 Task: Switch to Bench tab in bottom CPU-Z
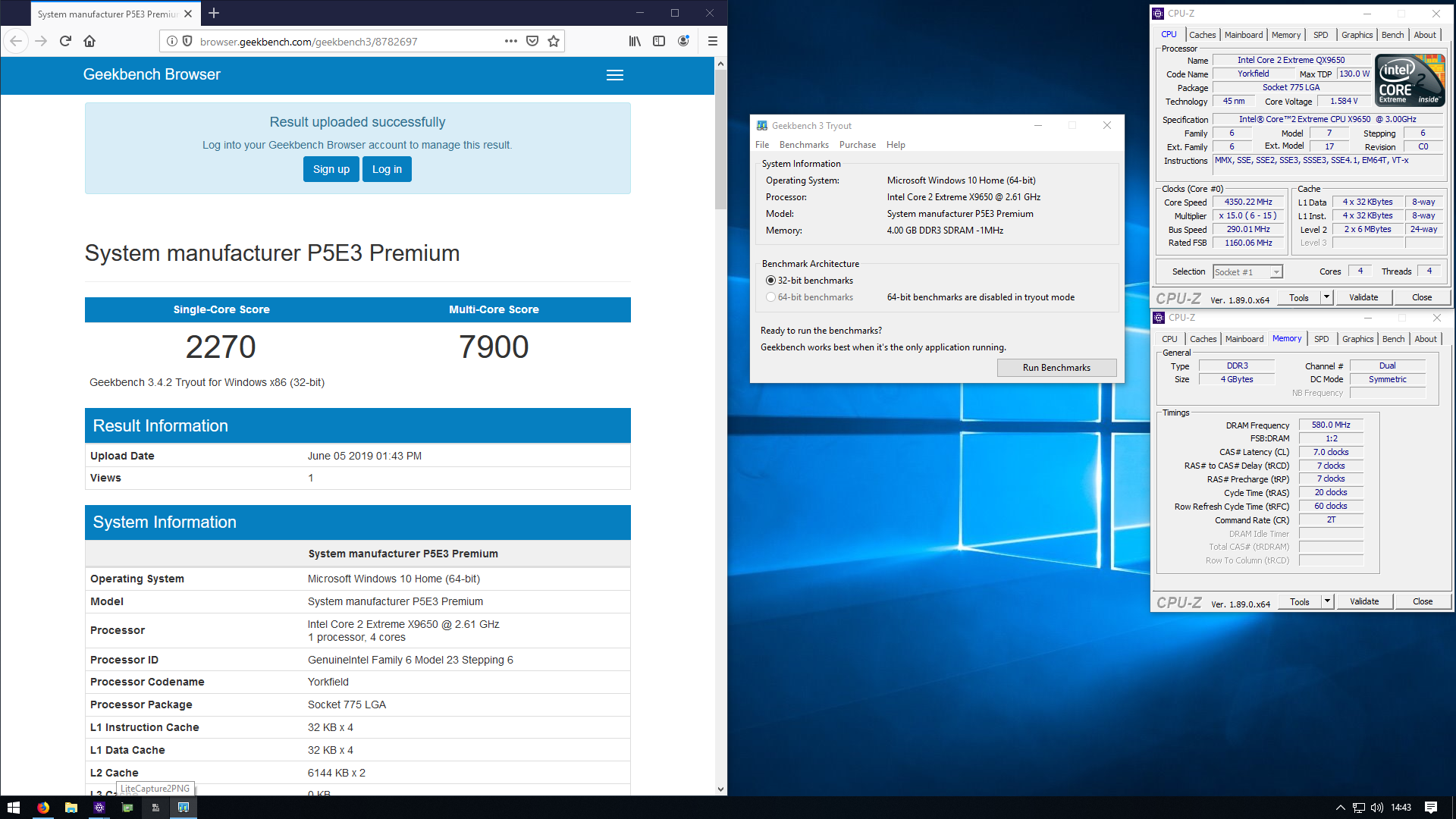(x=1393, y=339)
